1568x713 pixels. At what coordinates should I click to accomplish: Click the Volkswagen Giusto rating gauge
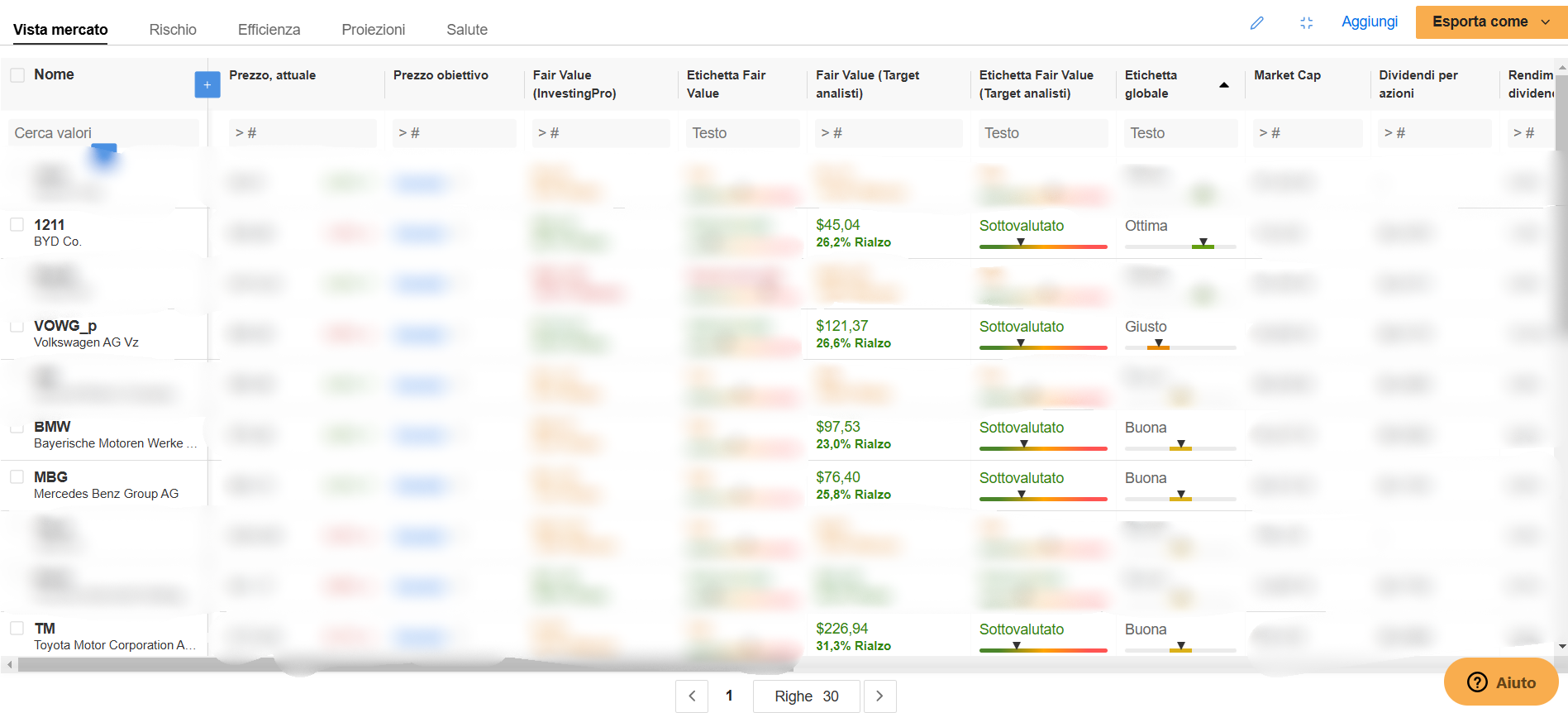pyautogui.click(x=1180, y=345)
